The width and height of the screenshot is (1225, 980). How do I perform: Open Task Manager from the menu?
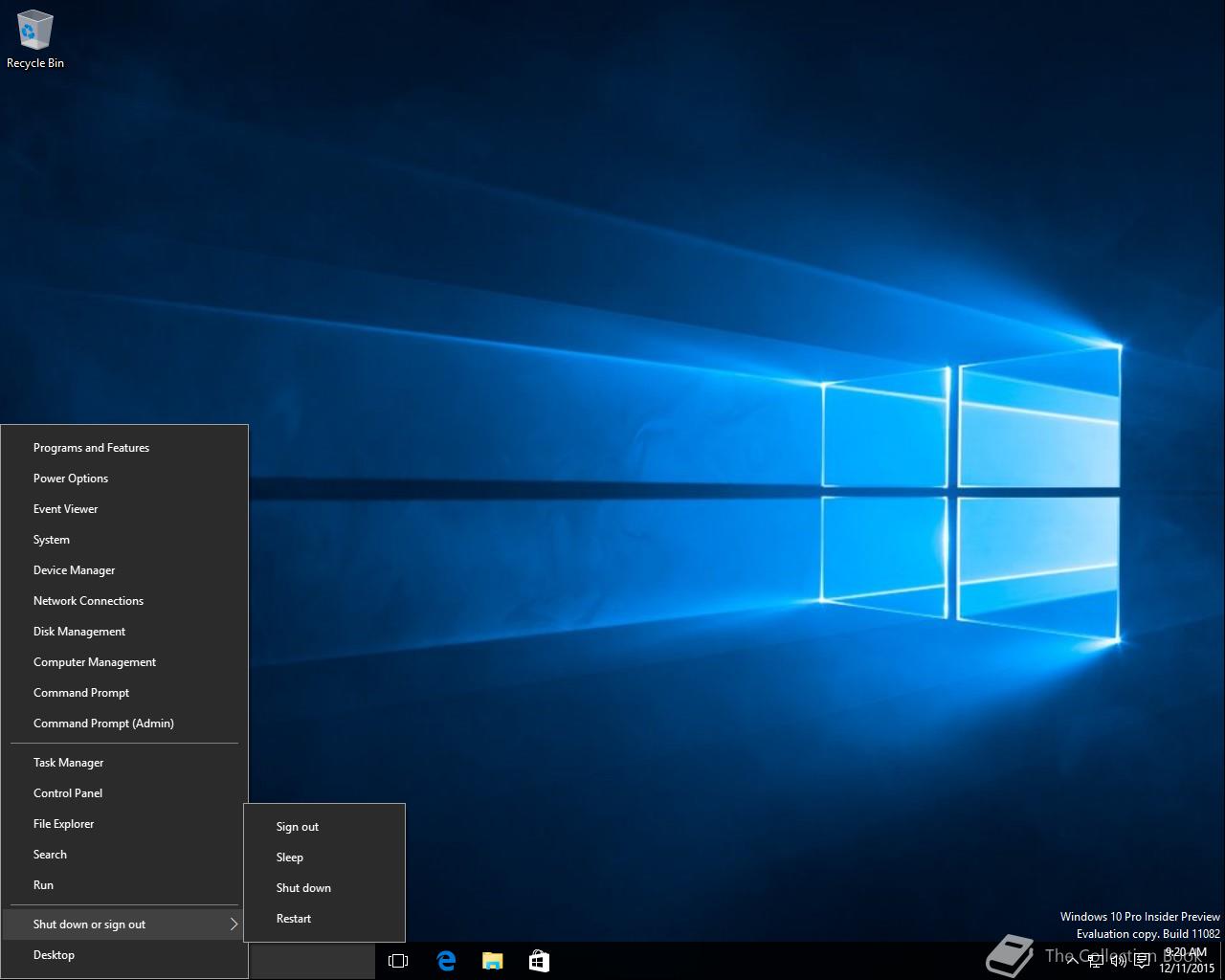[124, 763]
